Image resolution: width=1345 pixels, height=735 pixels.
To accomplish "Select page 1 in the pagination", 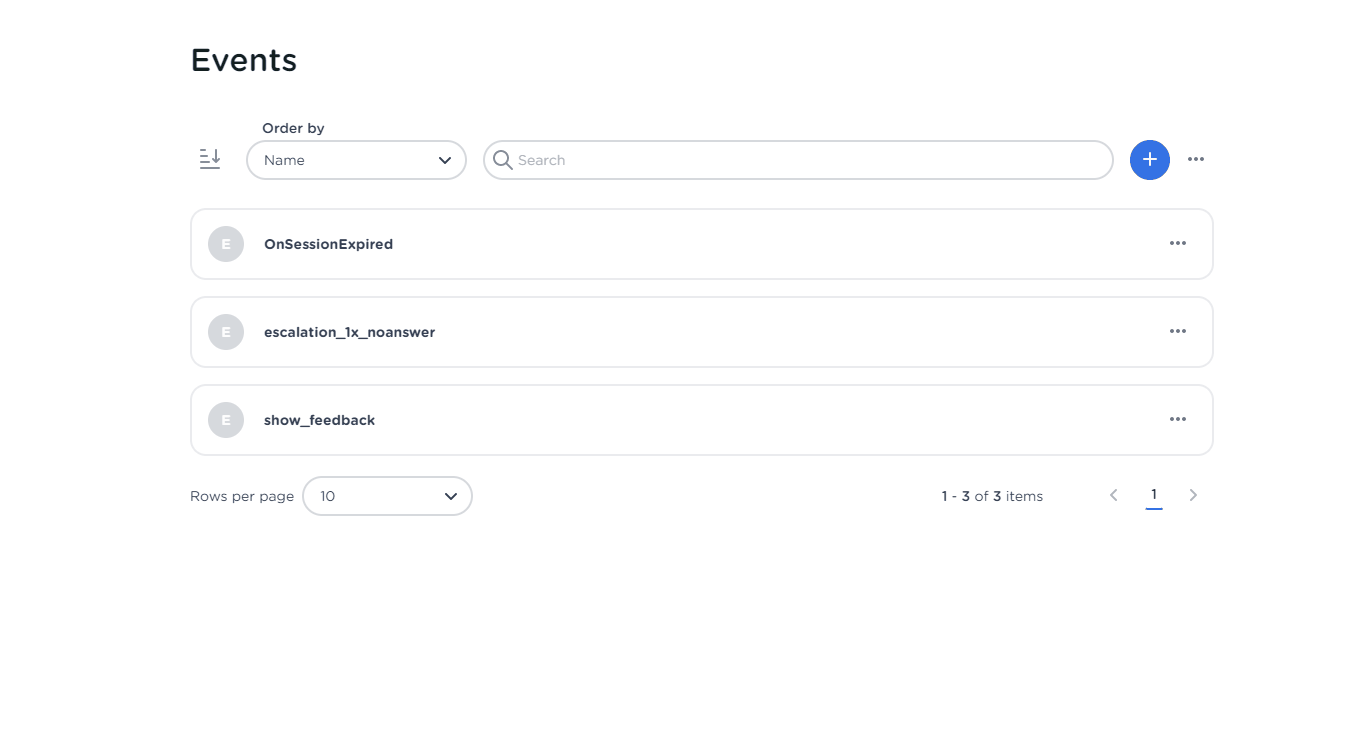I will 1154,494.
